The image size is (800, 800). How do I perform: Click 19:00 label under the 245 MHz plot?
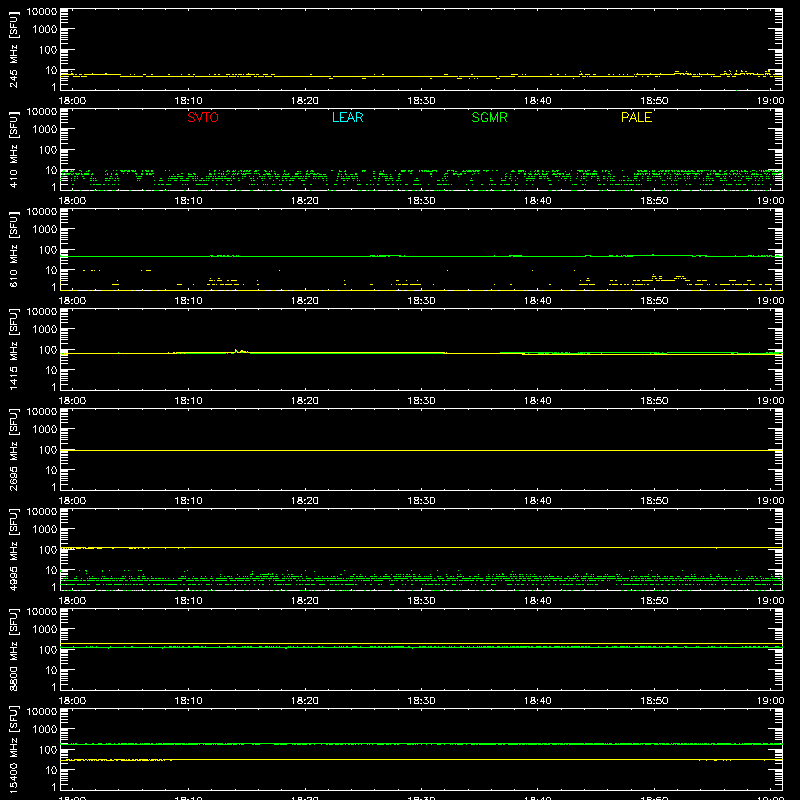click(x=770, y=101)
